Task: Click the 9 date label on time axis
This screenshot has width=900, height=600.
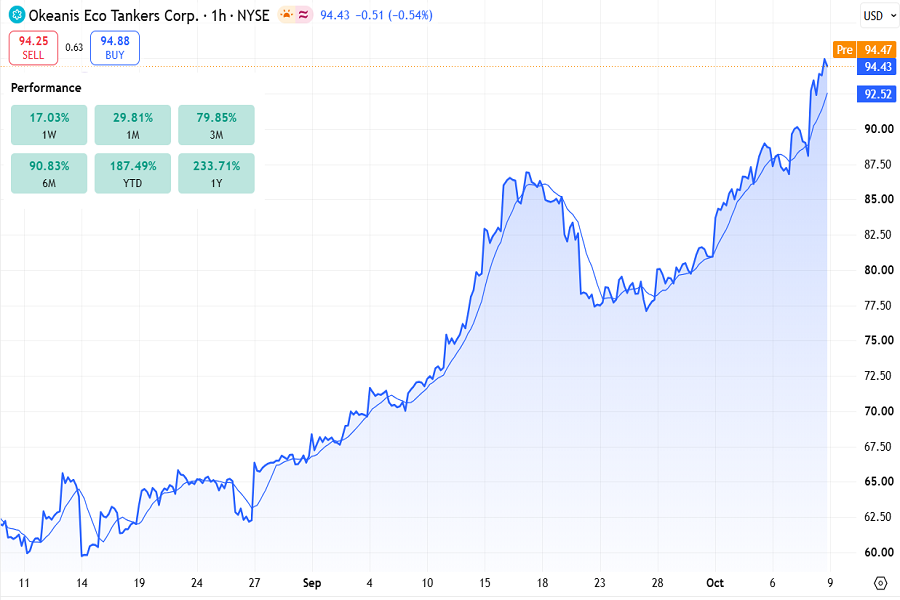Action: point(830,583)
